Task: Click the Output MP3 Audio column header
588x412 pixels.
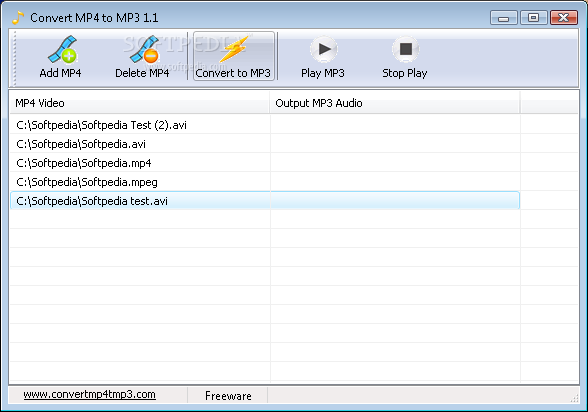Action: (x=395, y=103)
